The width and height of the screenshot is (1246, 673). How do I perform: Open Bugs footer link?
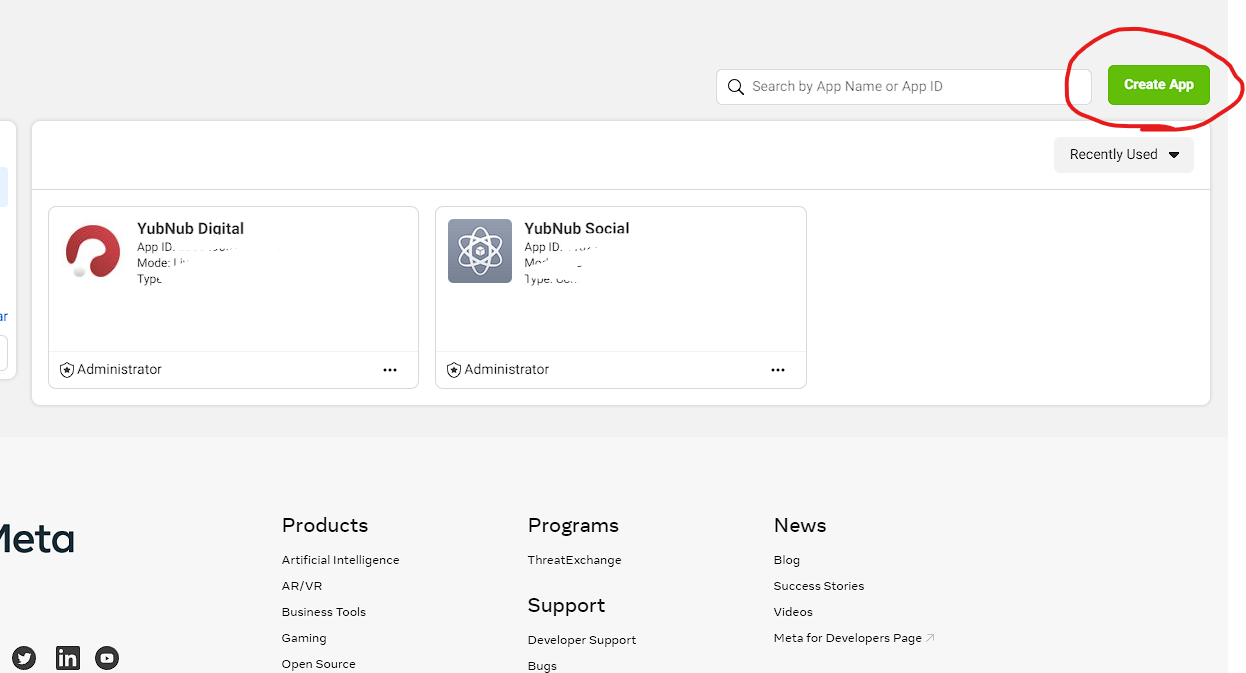click(x=543, y=666)
